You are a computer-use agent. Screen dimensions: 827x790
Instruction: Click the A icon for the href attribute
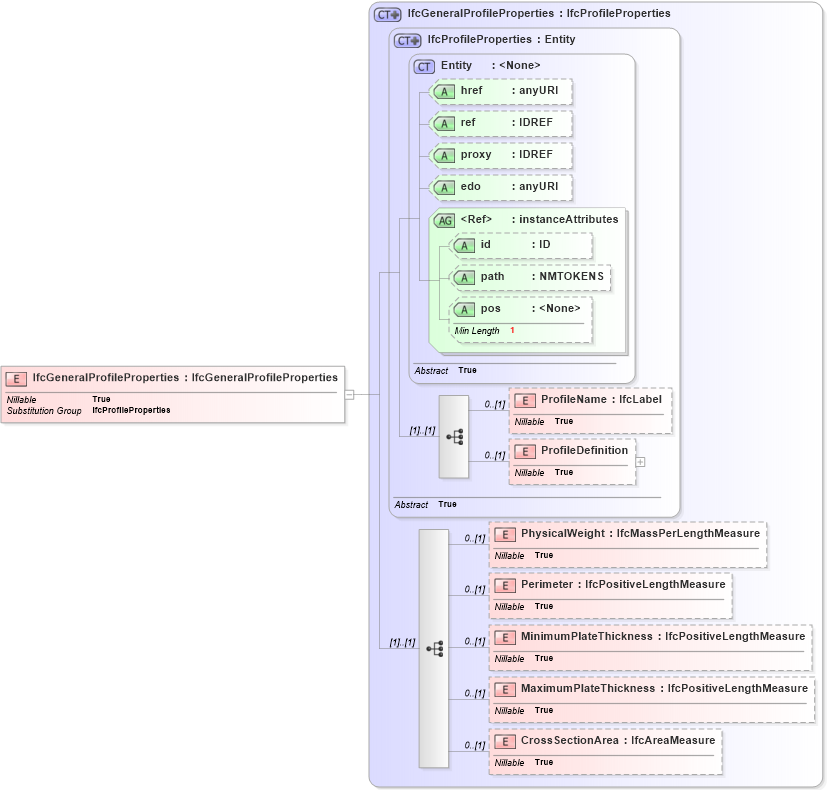tap(446, 92)
